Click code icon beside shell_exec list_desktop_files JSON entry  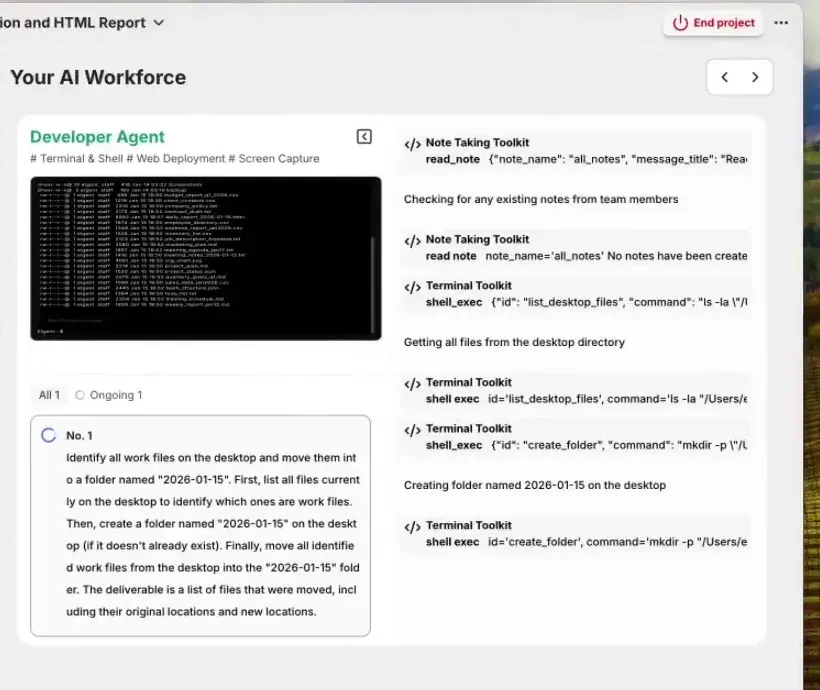pos(412,287)
